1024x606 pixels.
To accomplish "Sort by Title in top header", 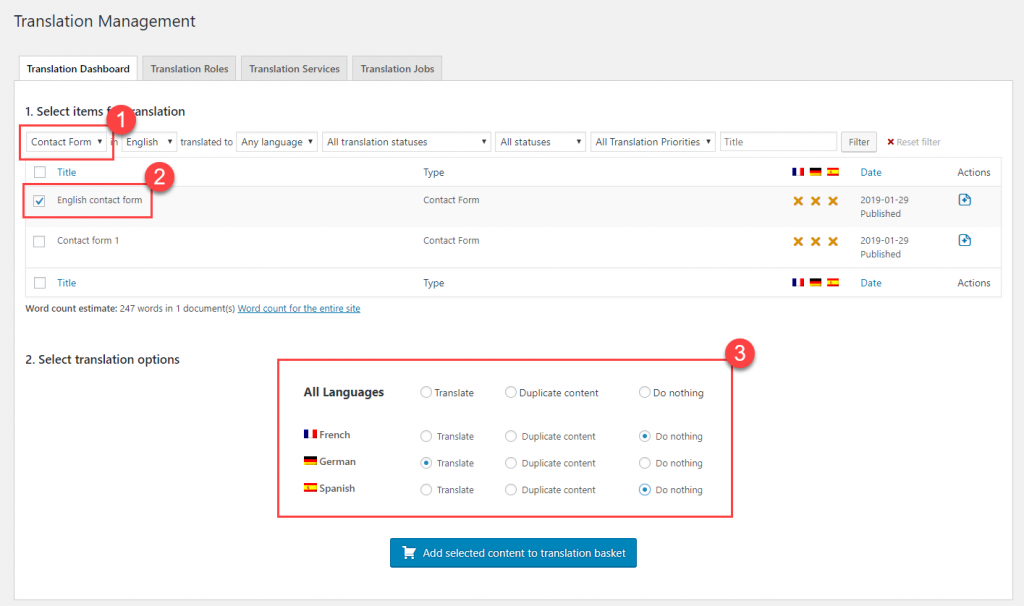I will point(67,172).
